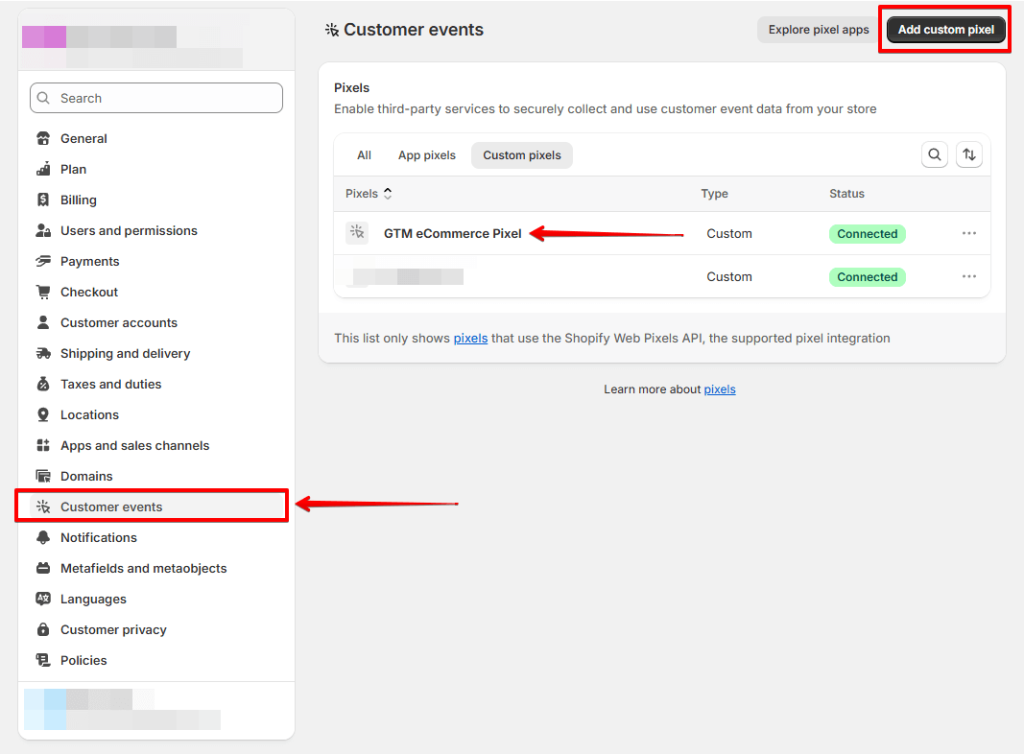The image size is (1024, 754).
Task: Click the Languages translate icon
Action: pyautogui.click(x=43, y=599)
